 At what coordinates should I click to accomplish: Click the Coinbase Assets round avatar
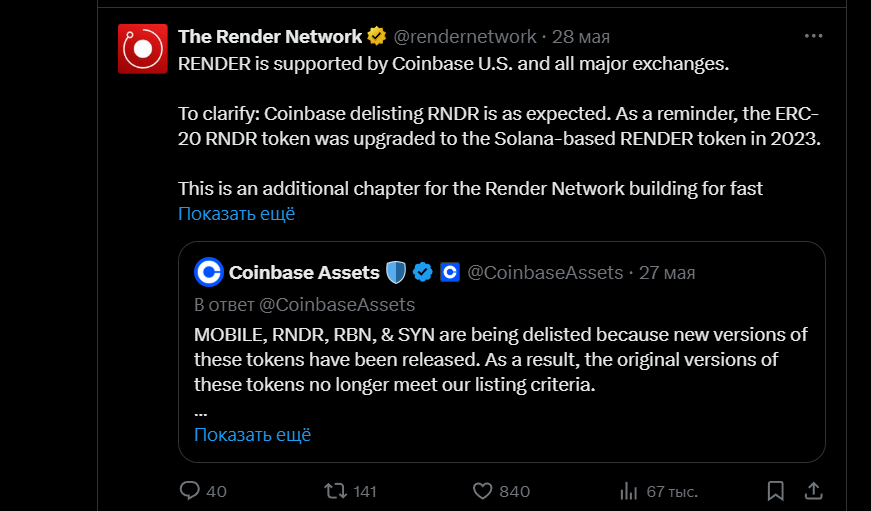(208, 272)
